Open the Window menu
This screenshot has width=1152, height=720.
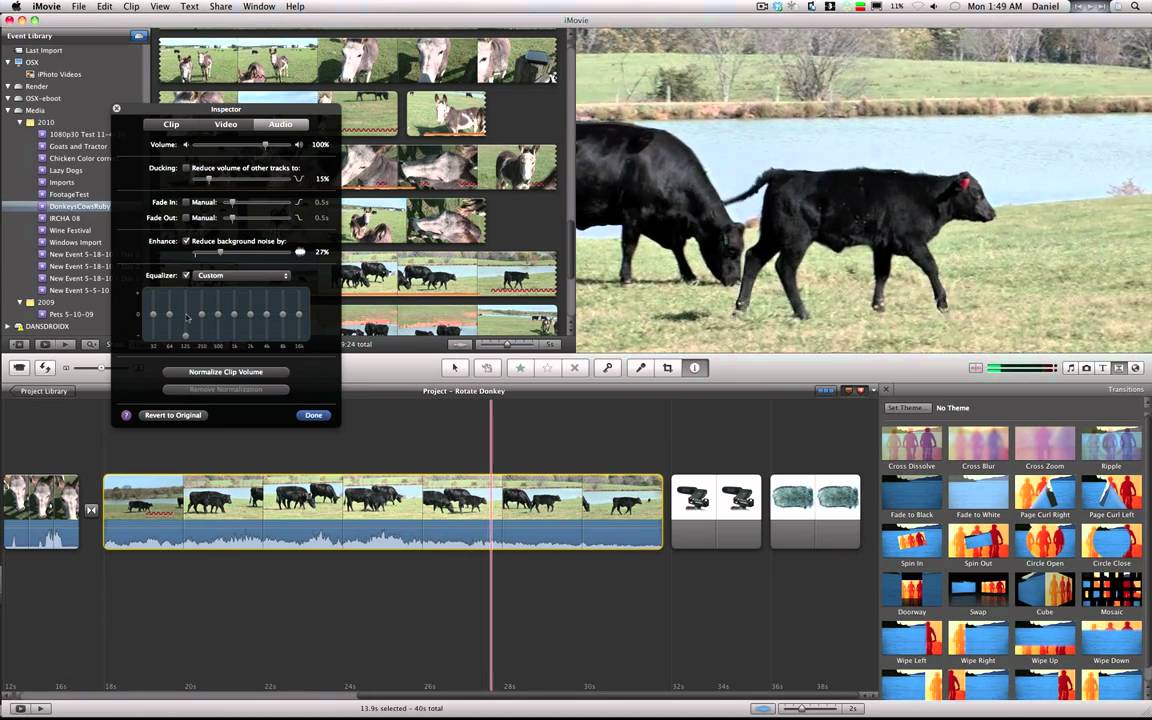pos(259,6)
